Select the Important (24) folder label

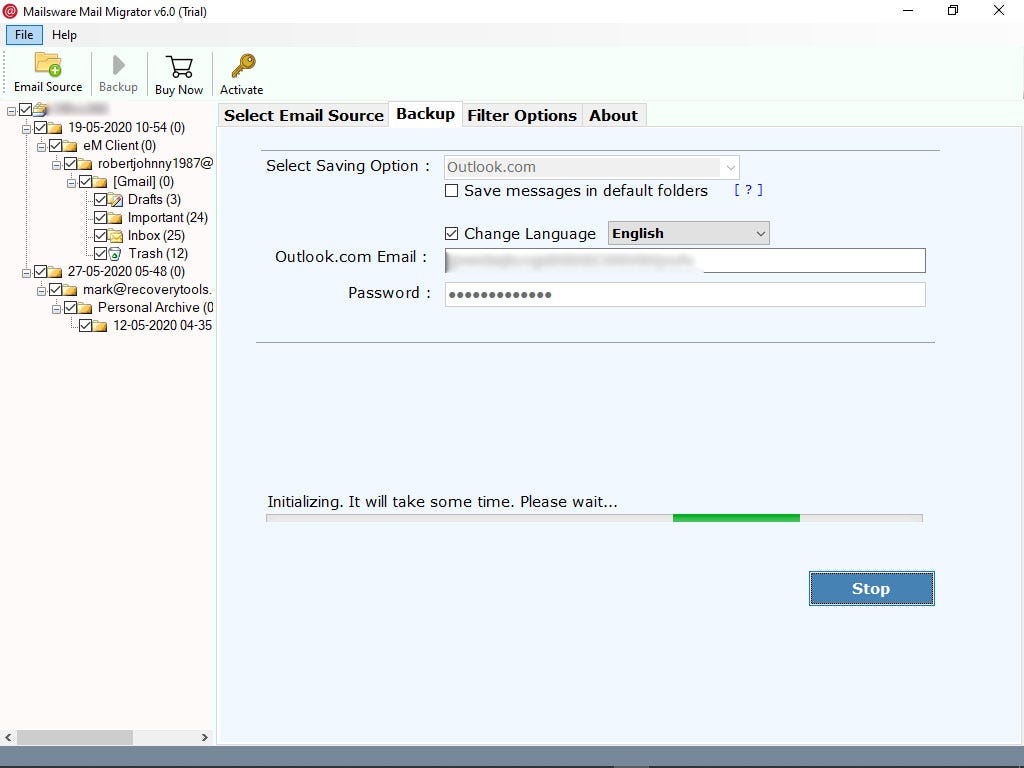click(x=167, y=217)
